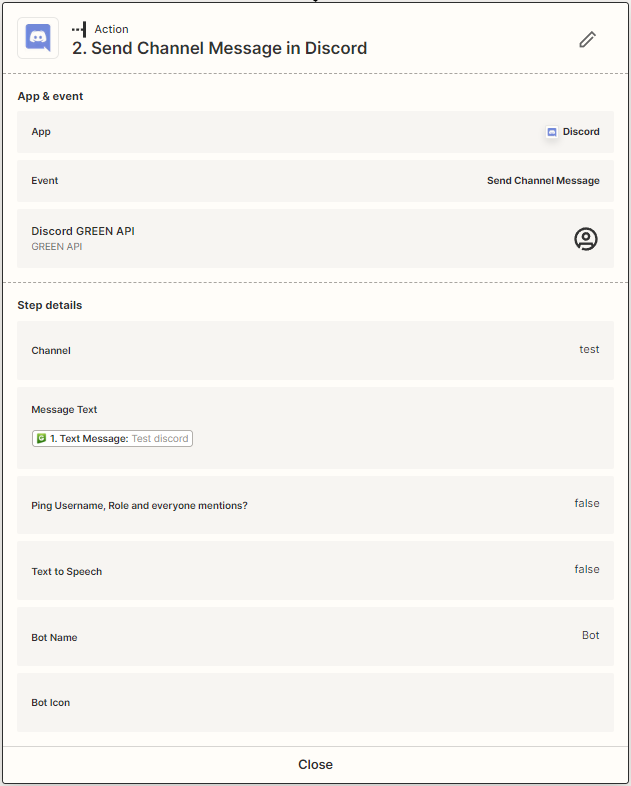Image resolution: width=631 pixels, height=786 pixels.
Task: Open the App row showing Discord
Action: (x=315, y=132)
